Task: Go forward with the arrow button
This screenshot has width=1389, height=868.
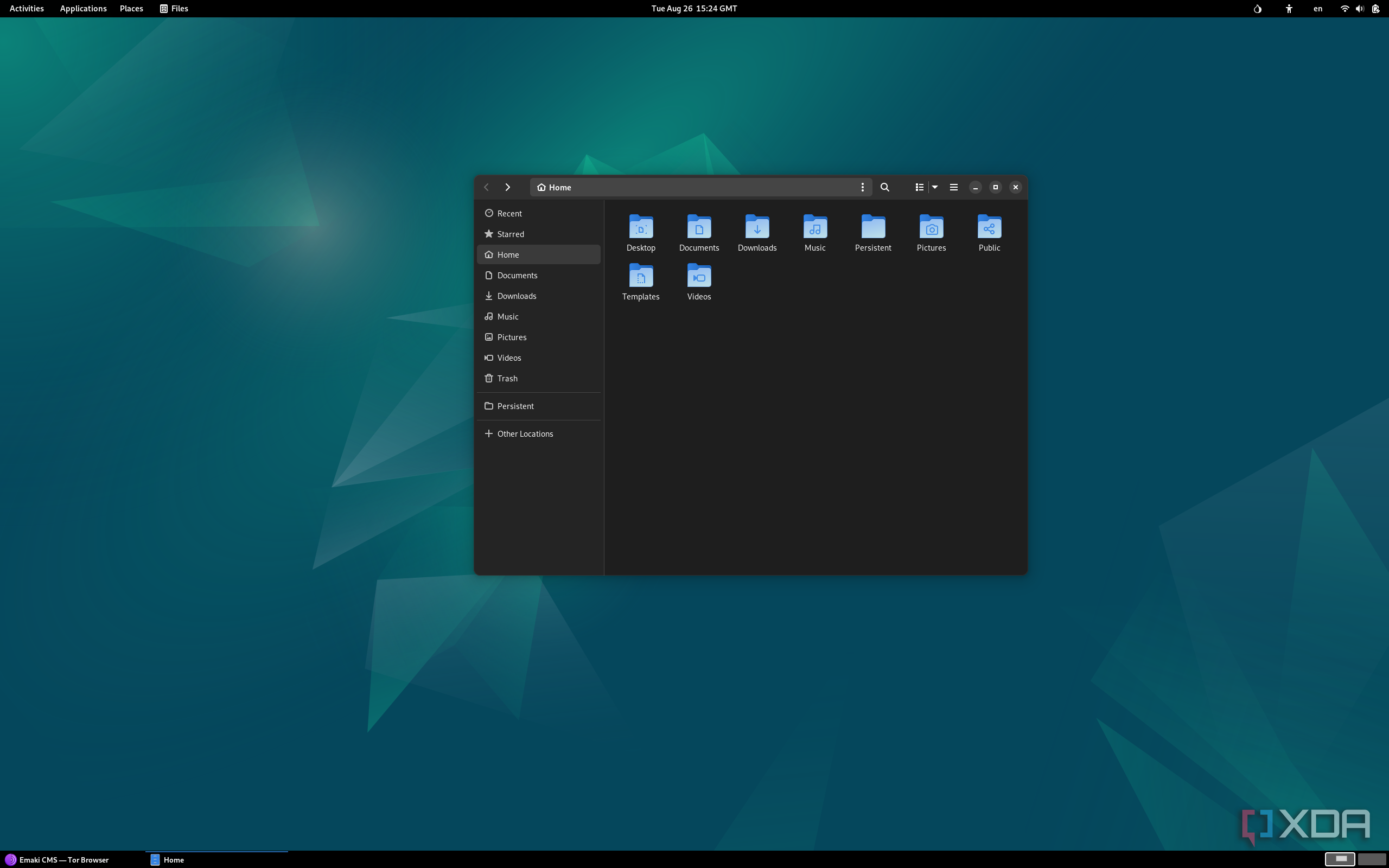Action: tap(507, 187)
